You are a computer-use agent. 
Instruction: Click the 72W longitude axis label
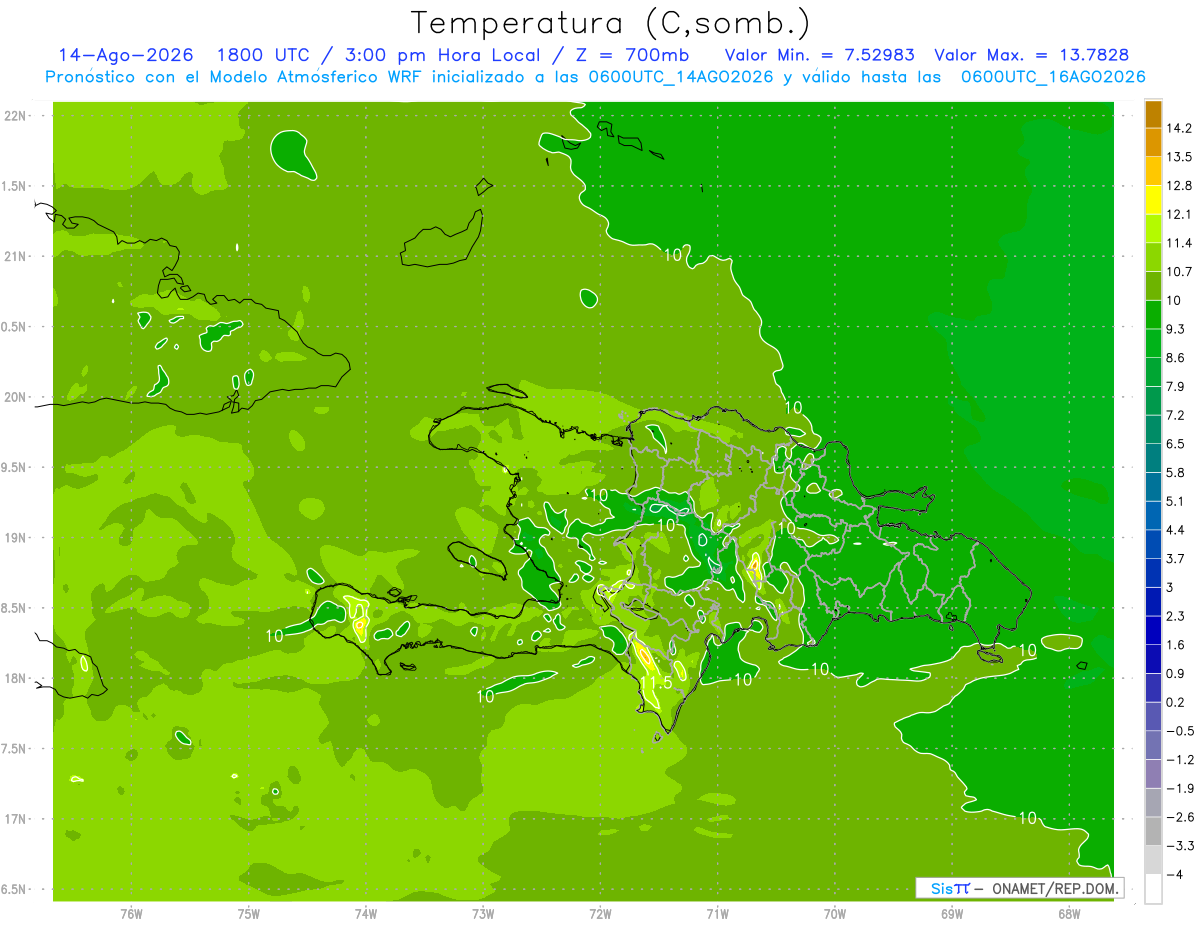600,914
